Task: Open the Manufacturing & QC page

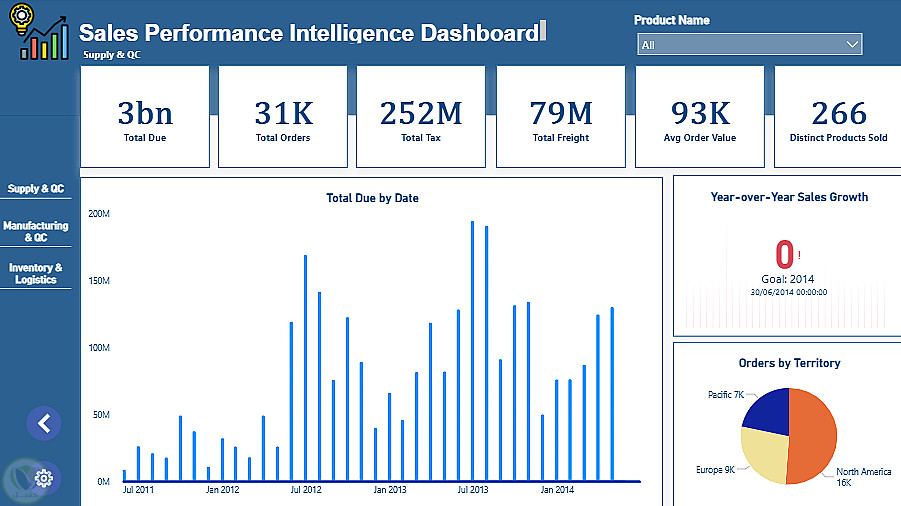Action: point(37,232)
